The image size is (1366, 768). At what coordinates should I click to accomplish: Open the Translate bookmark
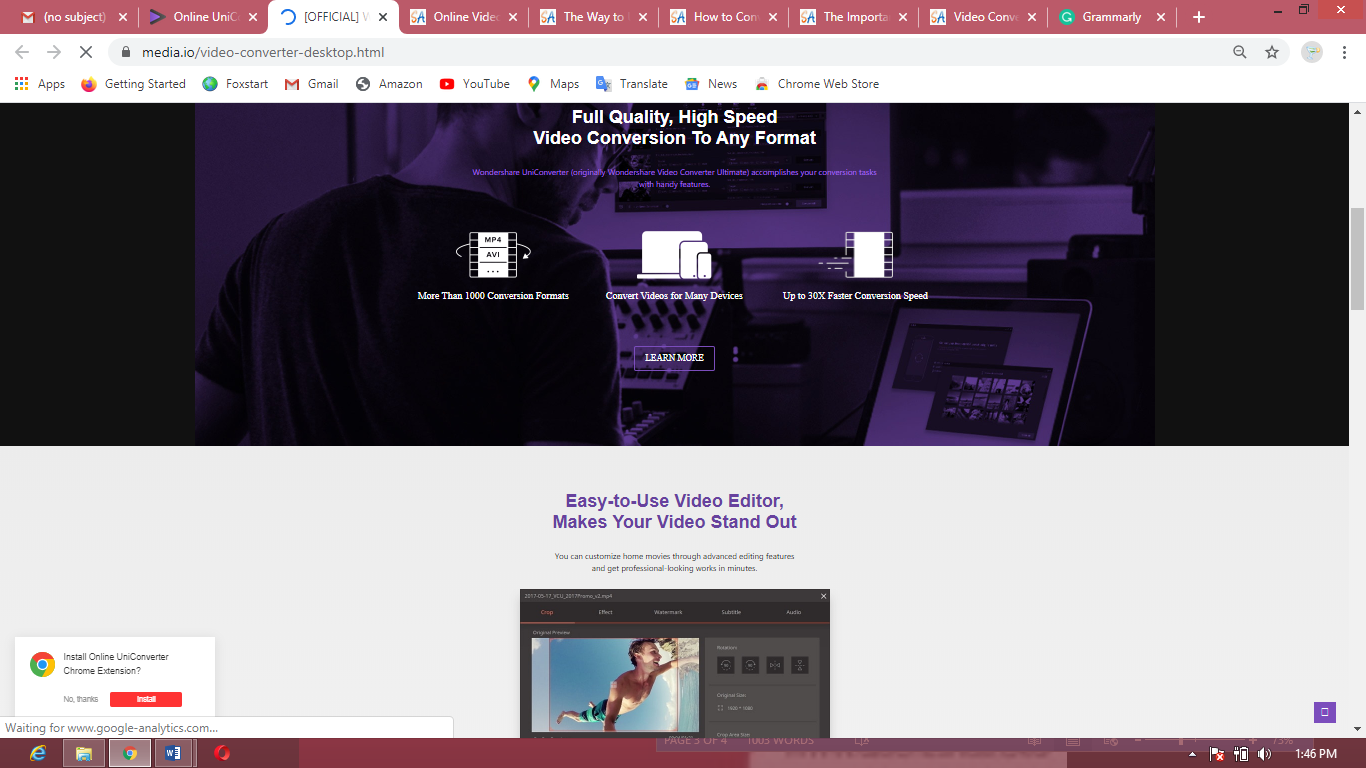(x=632, y=84)
